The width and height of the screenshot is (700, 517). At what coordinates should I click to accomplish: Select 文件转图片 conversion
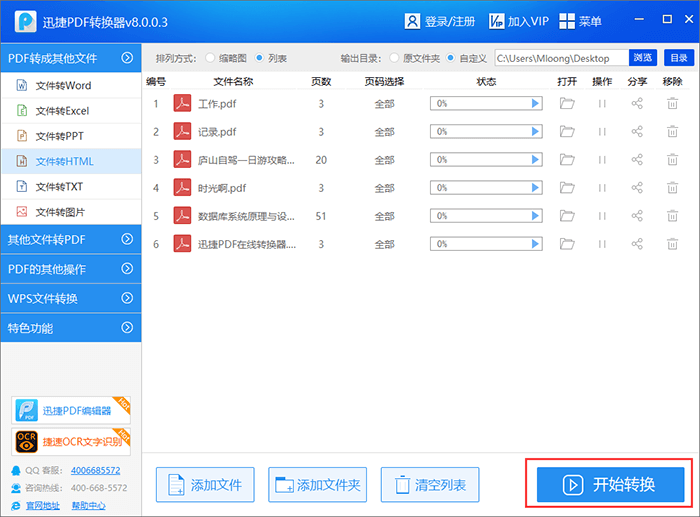[71, 212]
